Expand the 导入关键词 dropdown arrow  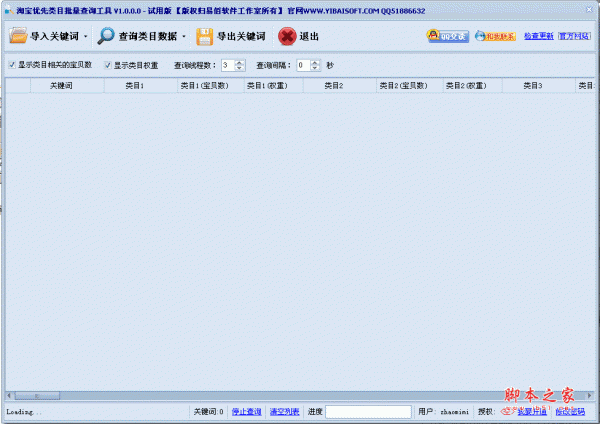(x=86, y=36)
